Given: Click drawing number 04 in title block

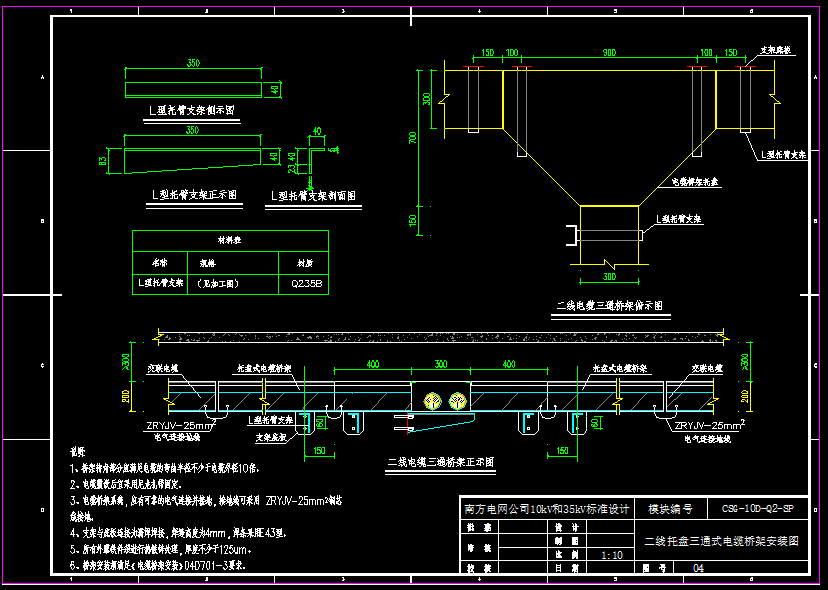Looking at the screenshot, I should [x=698, y=568].
